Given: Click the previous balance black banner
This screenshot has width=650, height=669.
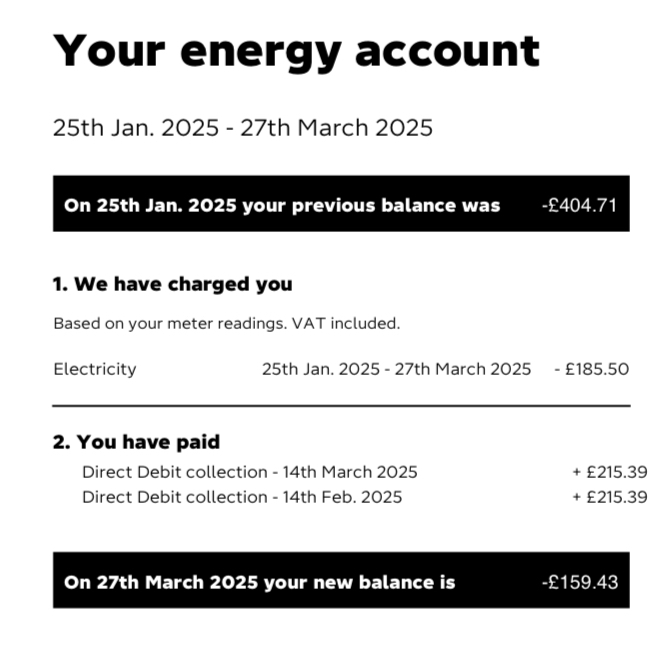Looking at the screenshot, I should (341, 204).
